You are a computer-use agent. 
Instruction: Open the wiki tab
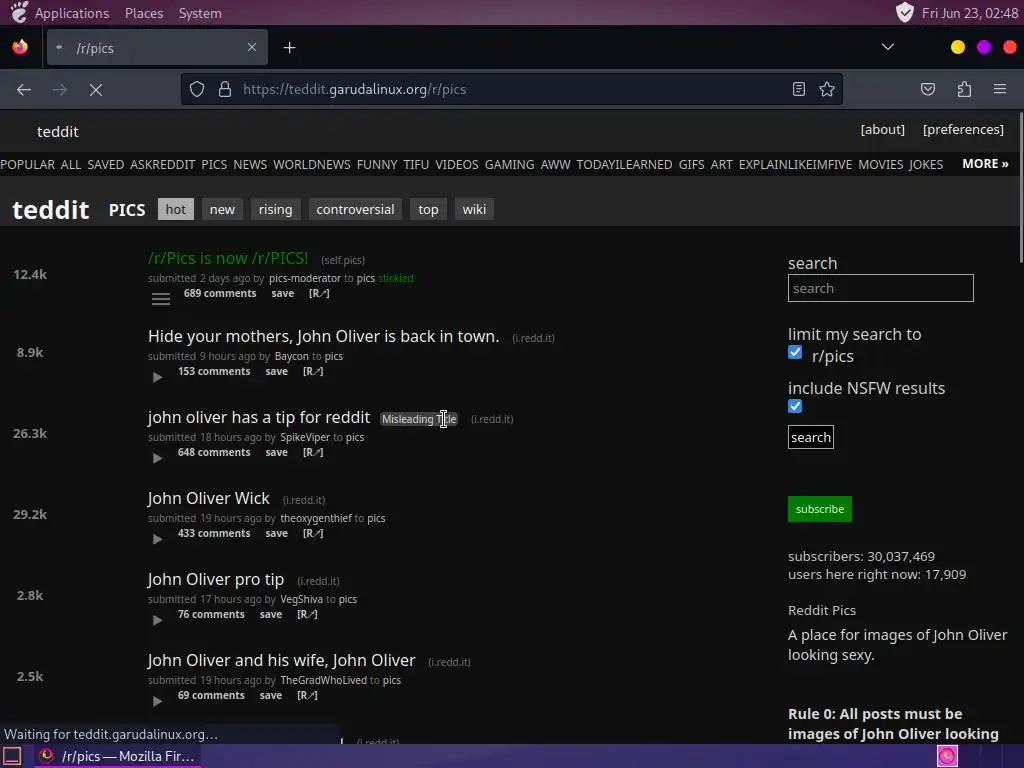[474, 209]
